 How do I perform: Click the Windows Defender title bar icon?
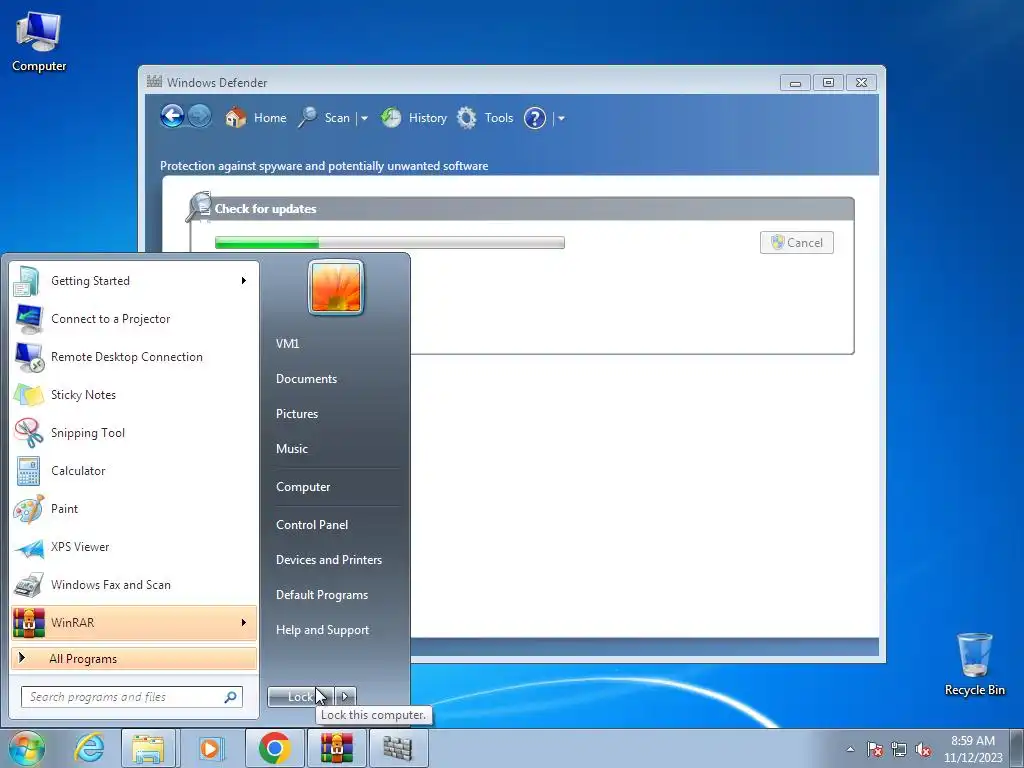[154, 82]
